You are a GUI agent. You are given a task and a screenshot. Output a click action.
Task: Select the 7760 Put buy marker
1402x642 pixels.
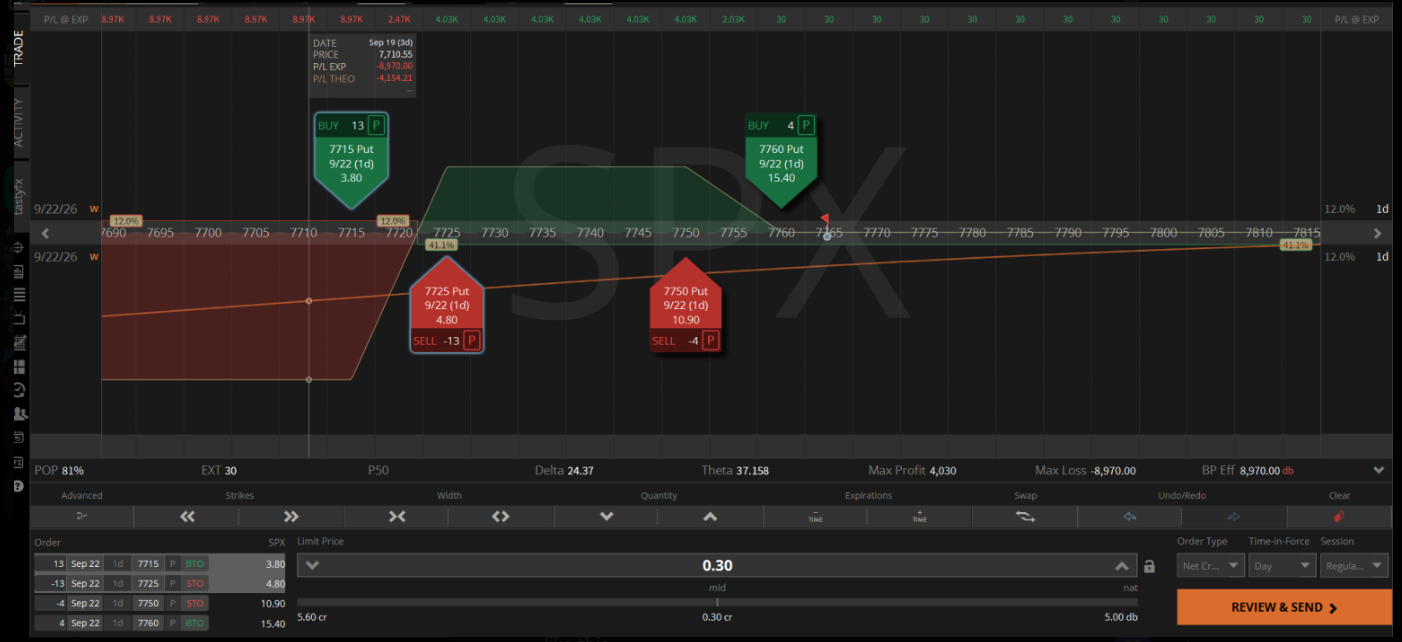coord(781,160)
